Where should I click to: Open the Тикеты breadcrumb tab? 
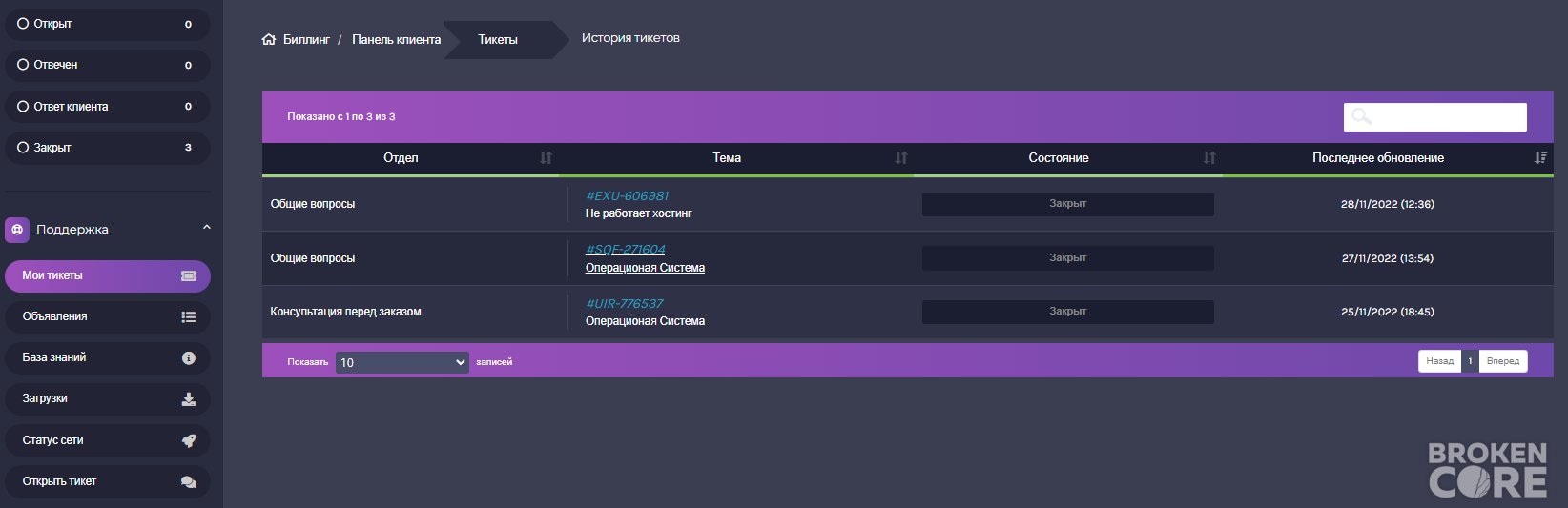498,40
